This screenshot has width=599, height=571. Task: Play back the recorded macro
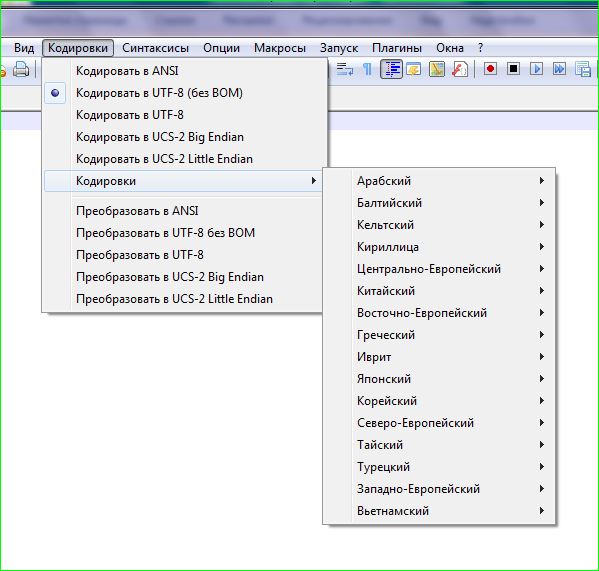[536, 69]
